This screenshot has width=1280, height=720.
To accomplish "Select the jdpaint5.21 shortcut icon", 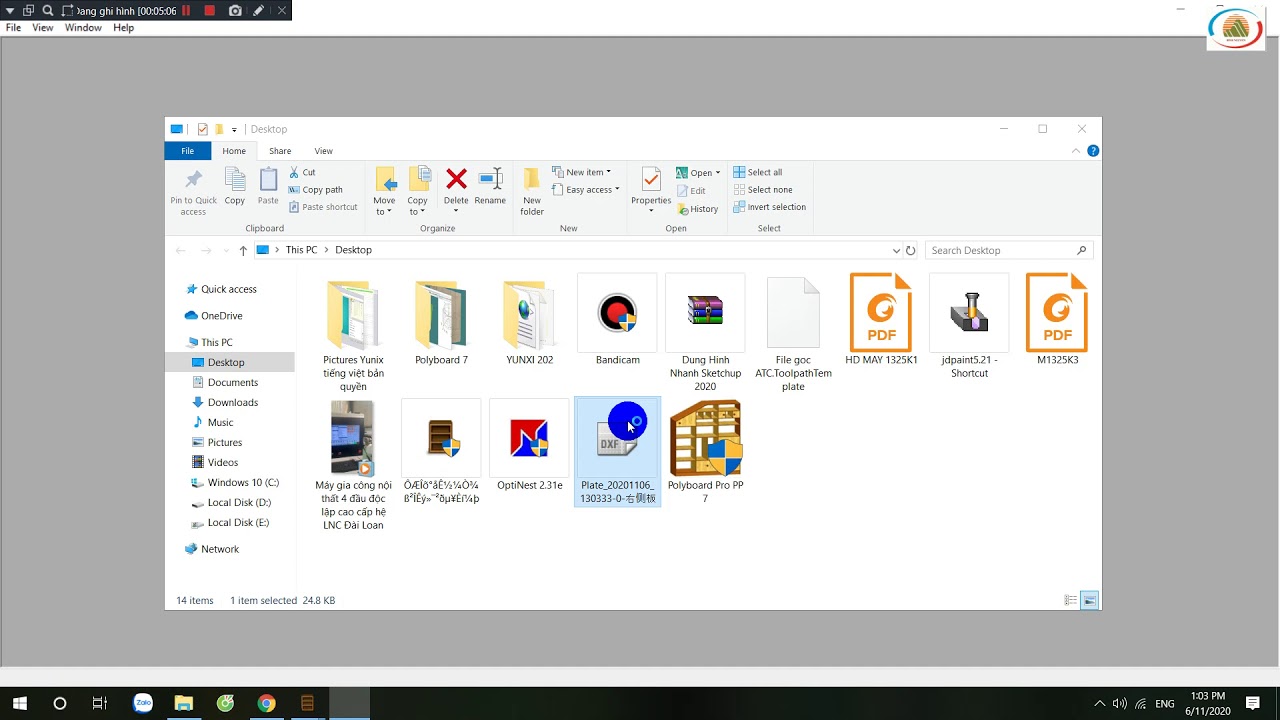I will click(x=969, y=326).
